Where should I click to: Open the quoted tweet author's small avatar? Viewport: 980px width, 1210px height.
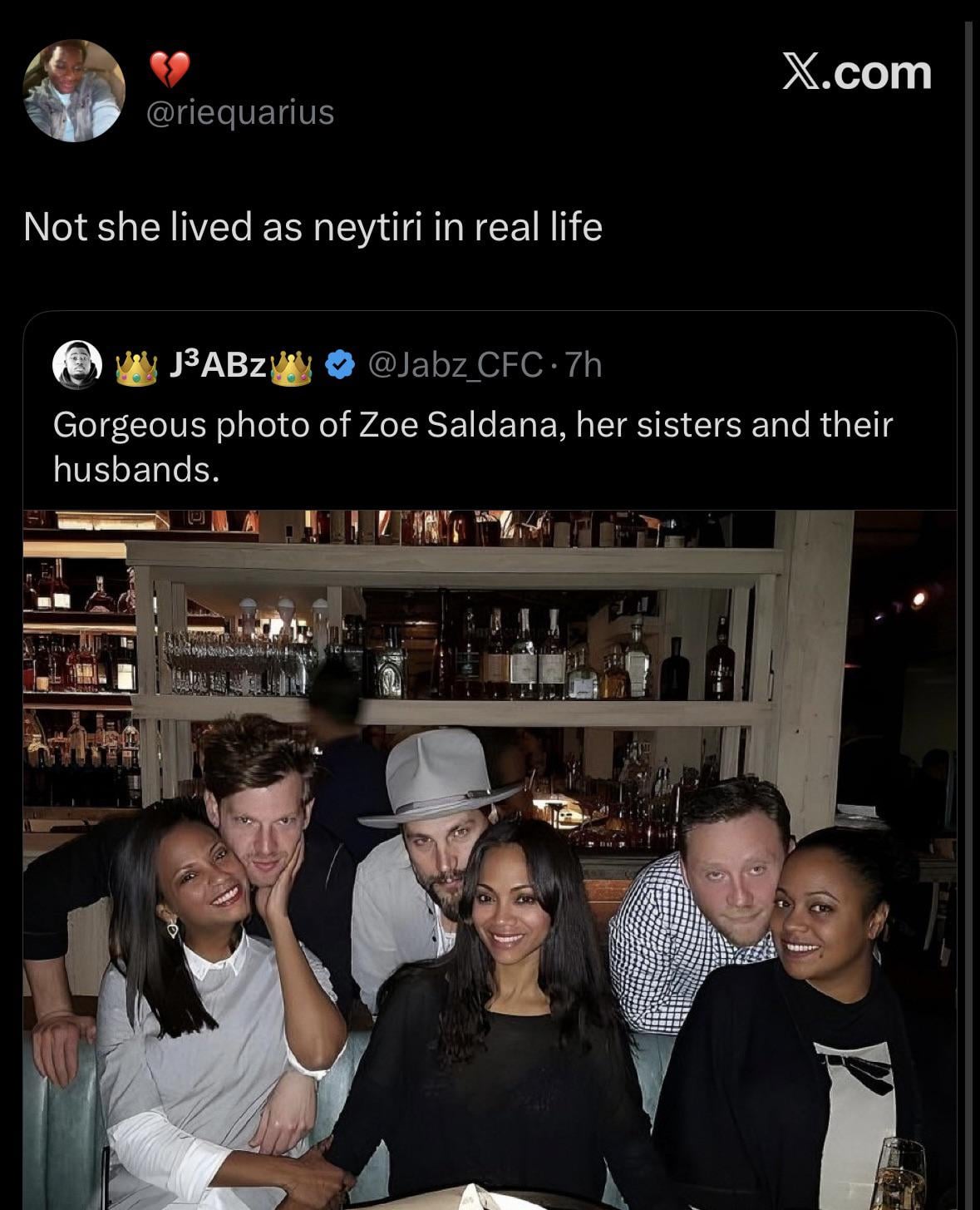coord(77,364)
